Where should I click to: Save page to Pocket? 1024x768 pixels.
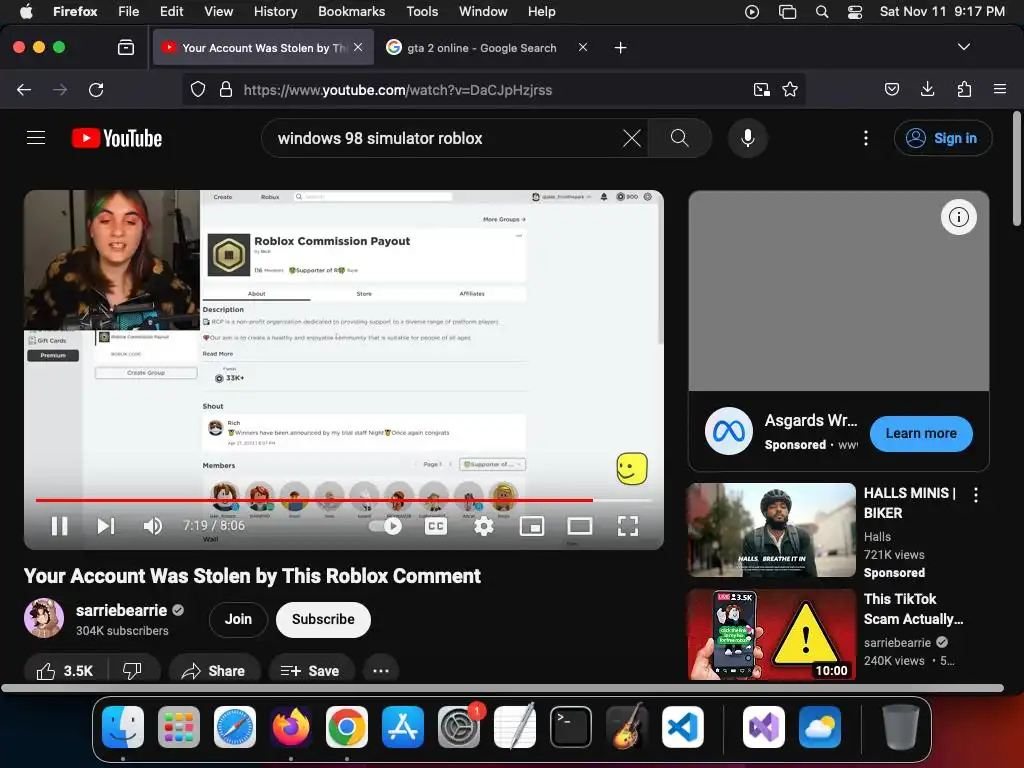892,89
